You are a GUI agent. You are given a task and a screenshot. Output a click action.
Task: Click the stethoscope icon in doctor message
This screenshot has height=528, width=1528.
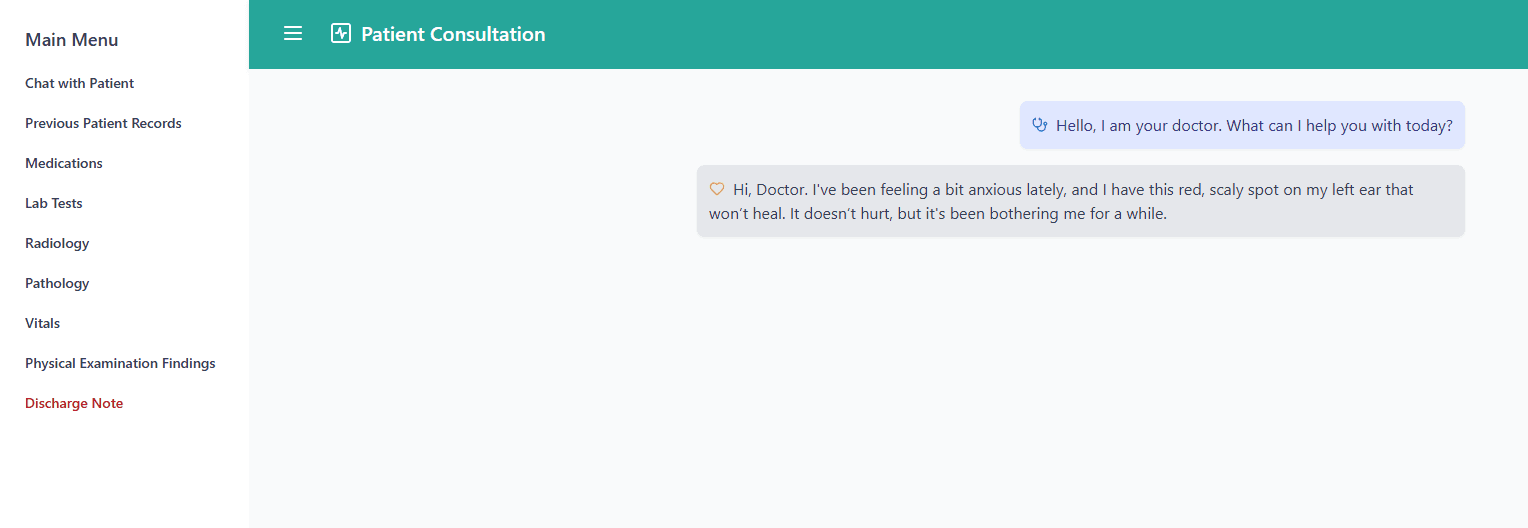pyautogui.click(x=1040, y=125)
